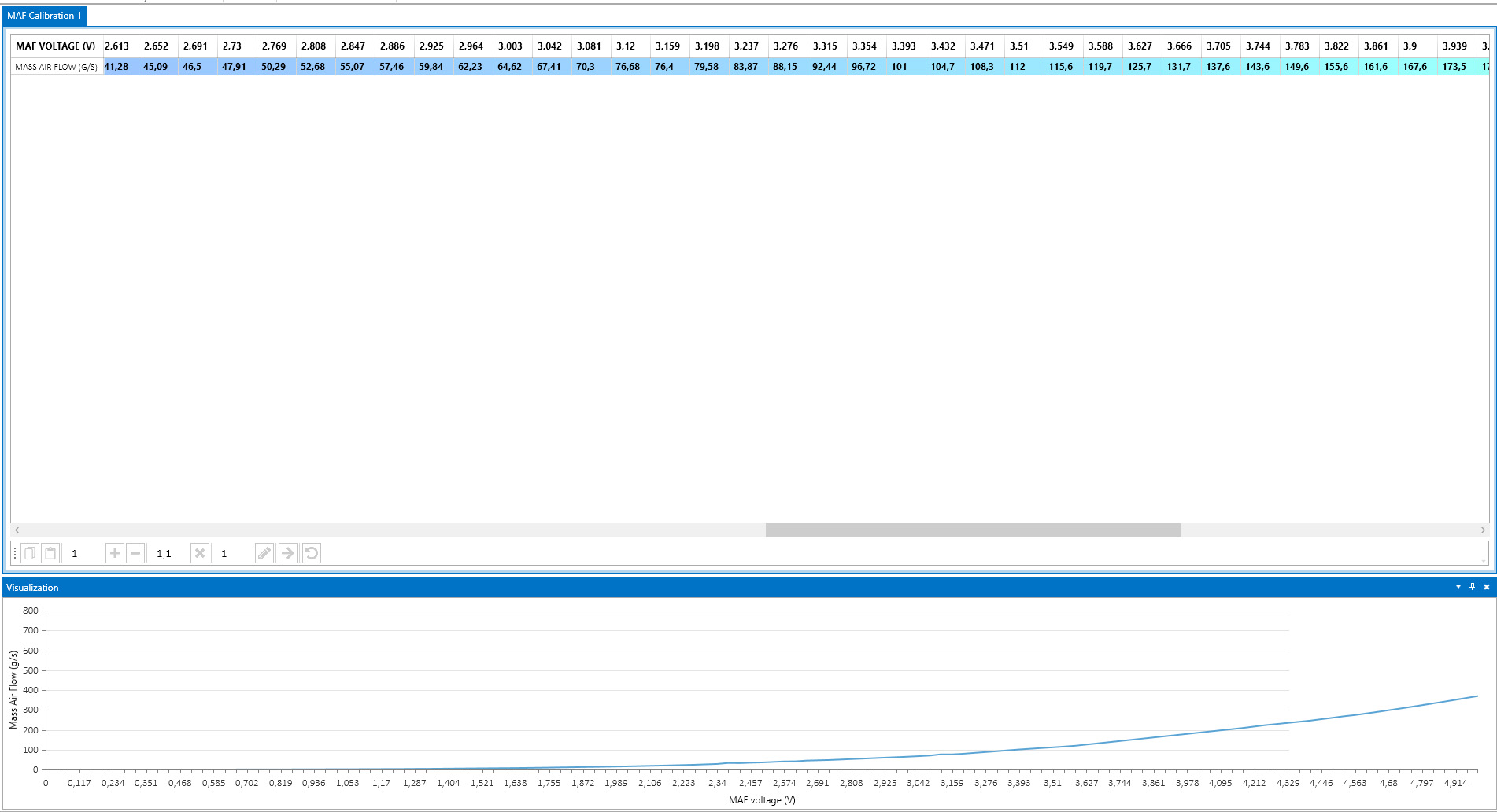This screenshot has width=1497, height=812.
Task: Click the multiplier field showing 1,1
Action: pyautogui.click(x=168, y=553)
